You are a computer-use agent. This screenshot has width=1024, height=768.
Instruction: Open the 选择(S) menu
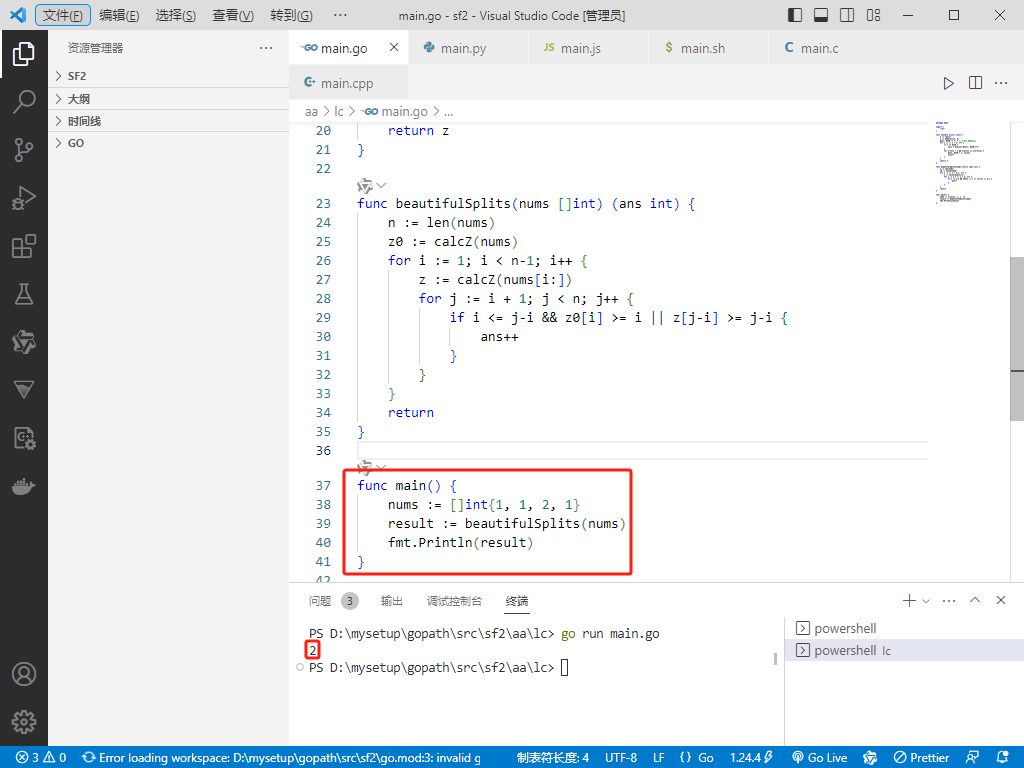tap(176, 15)
